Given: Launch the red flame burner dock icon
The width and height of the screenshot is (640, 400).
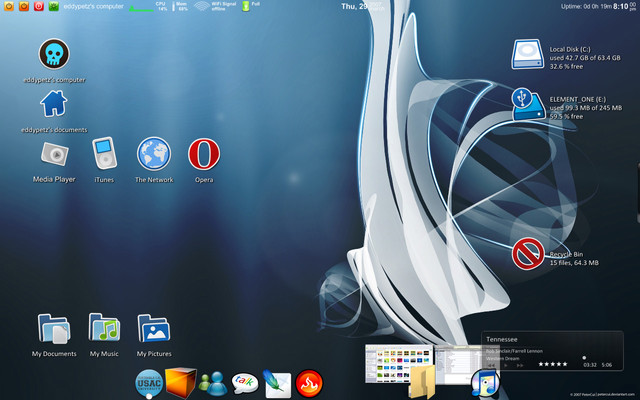Looking at the screenshot, I should [309, 383].
